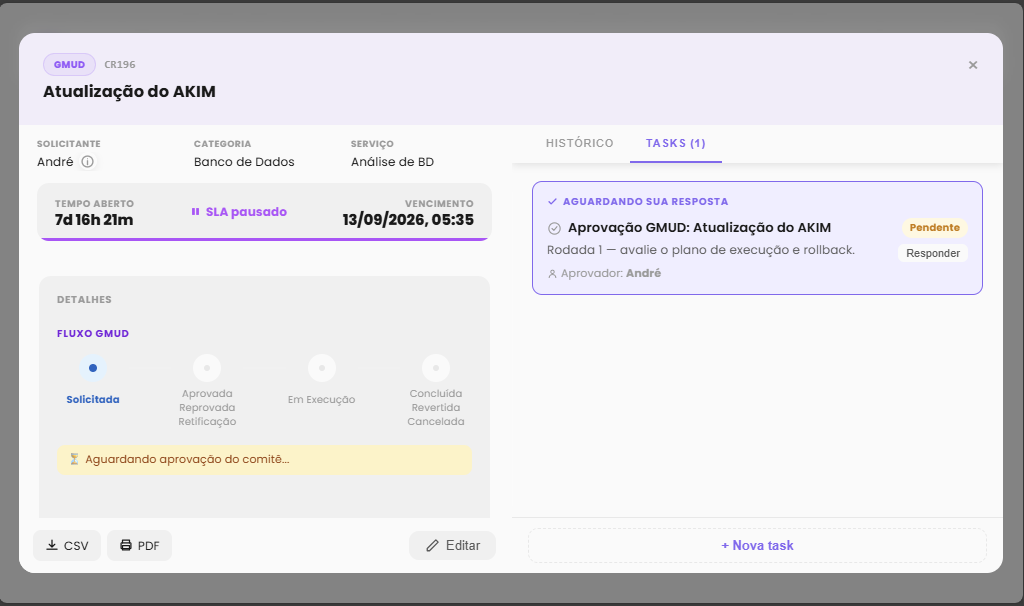Click the due date 13/09/2026, 05:35
1024x606 pixels.
tap(408, 220)
